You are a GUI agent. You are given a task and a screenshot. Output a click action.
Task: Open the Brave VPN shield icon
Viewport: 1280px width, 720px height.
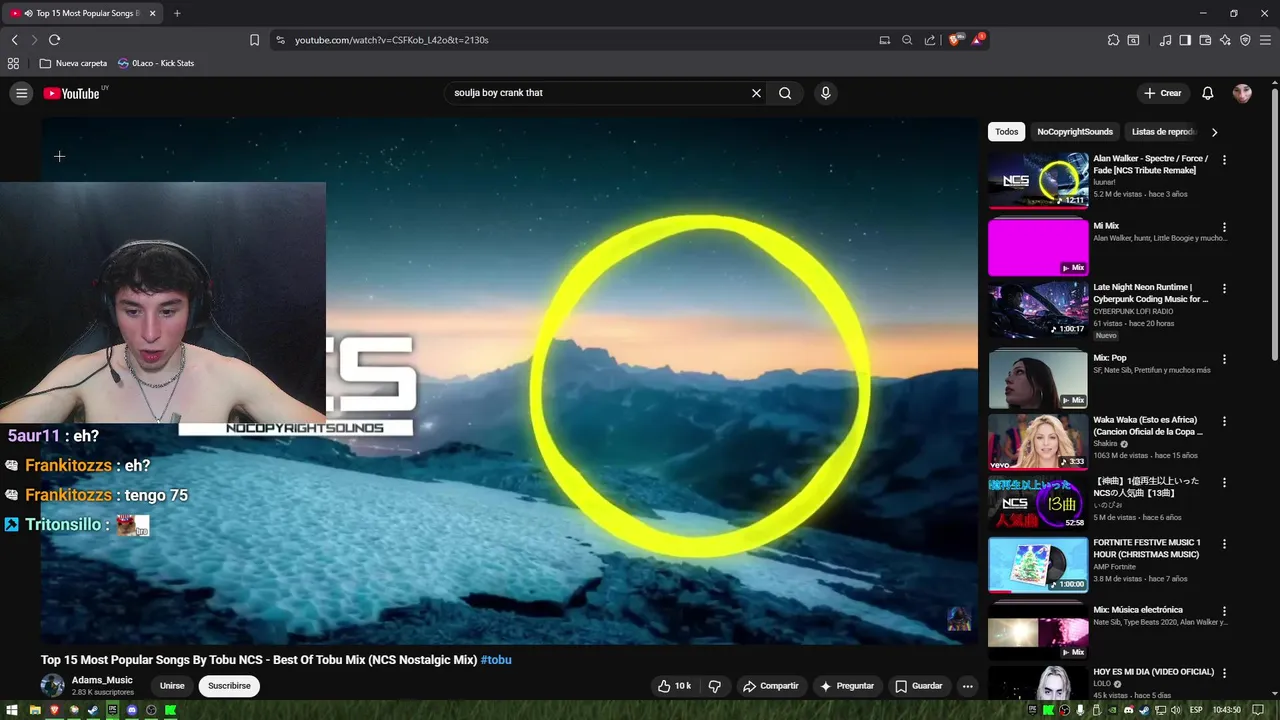(1245, 40)
